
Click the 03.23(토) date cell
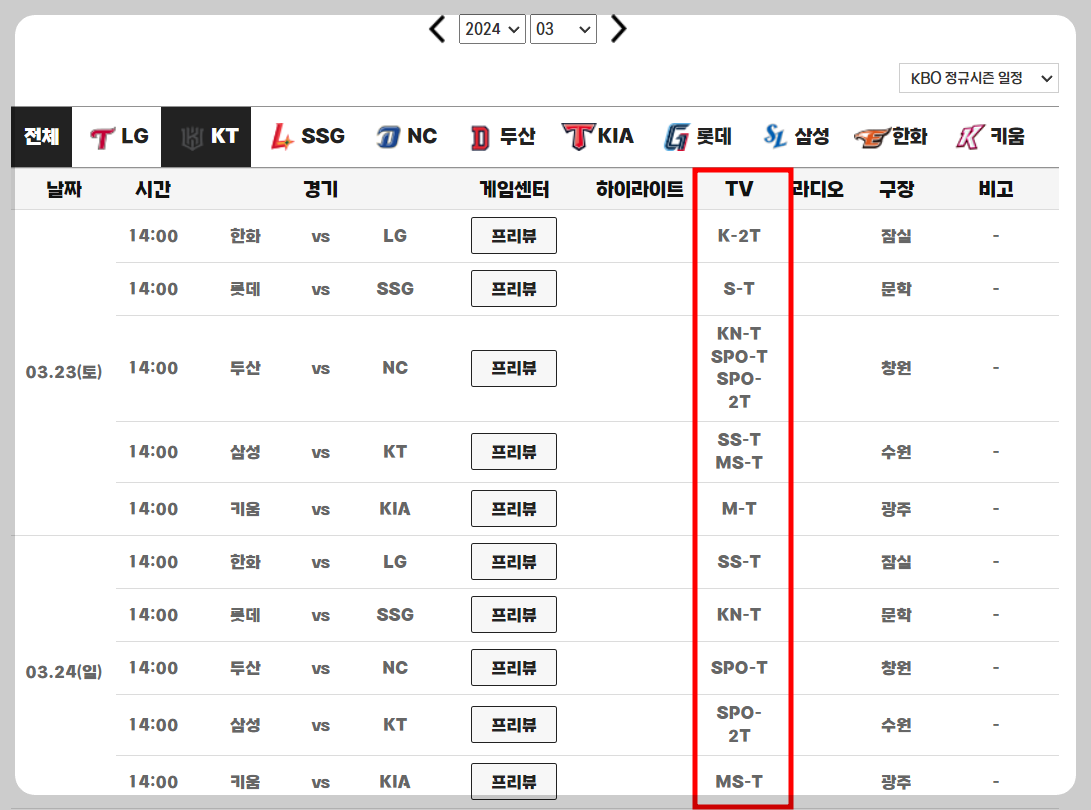64,372
